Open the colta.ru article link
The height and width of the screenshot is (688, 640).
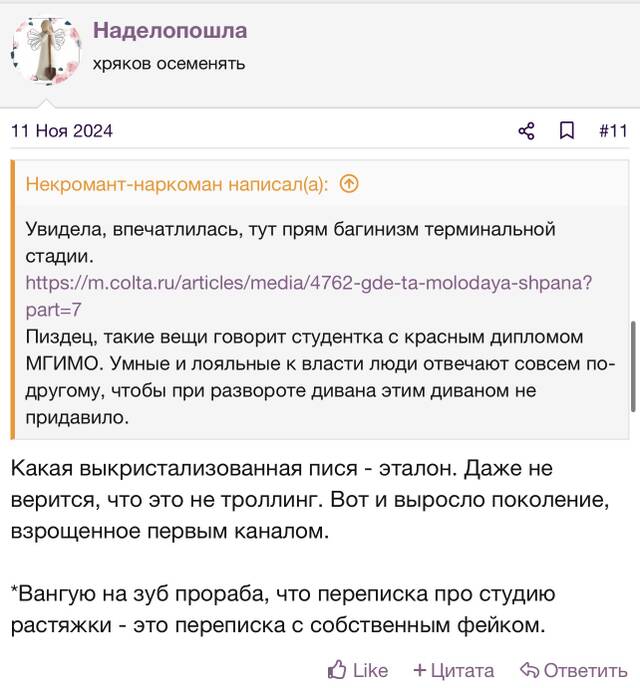[308, 296]
